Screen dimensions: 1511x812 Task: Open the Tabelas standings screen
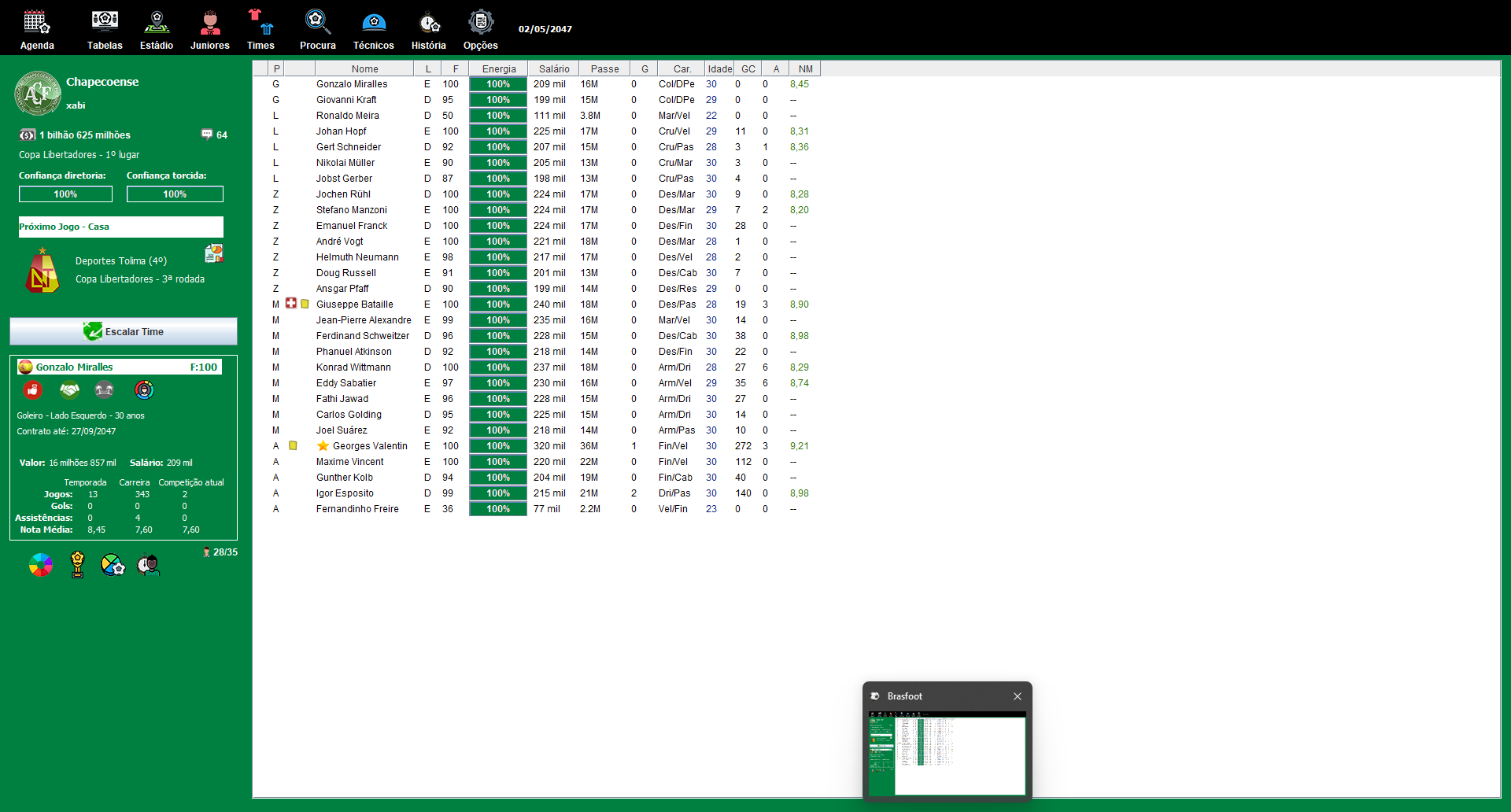coord(105,30)
